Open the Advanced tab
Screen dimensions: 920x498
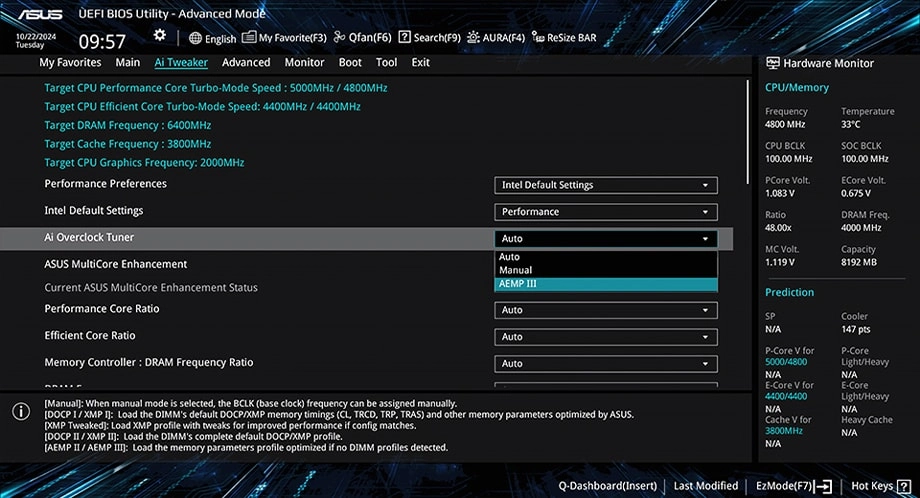pos(246,62)
